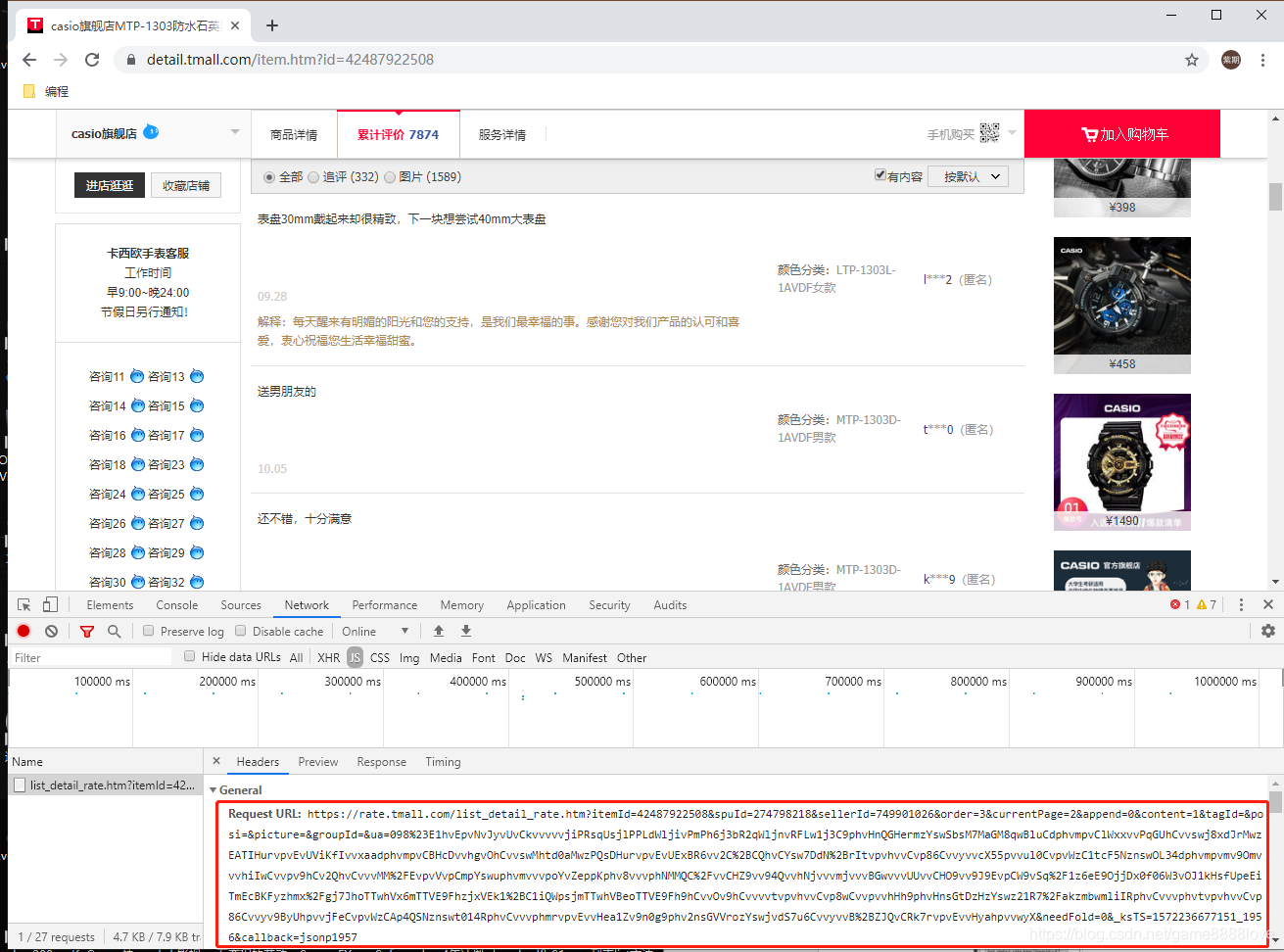Click the 咨询11 chat icon
This screenshot has width=1284, height=952.
pos(137,376)
